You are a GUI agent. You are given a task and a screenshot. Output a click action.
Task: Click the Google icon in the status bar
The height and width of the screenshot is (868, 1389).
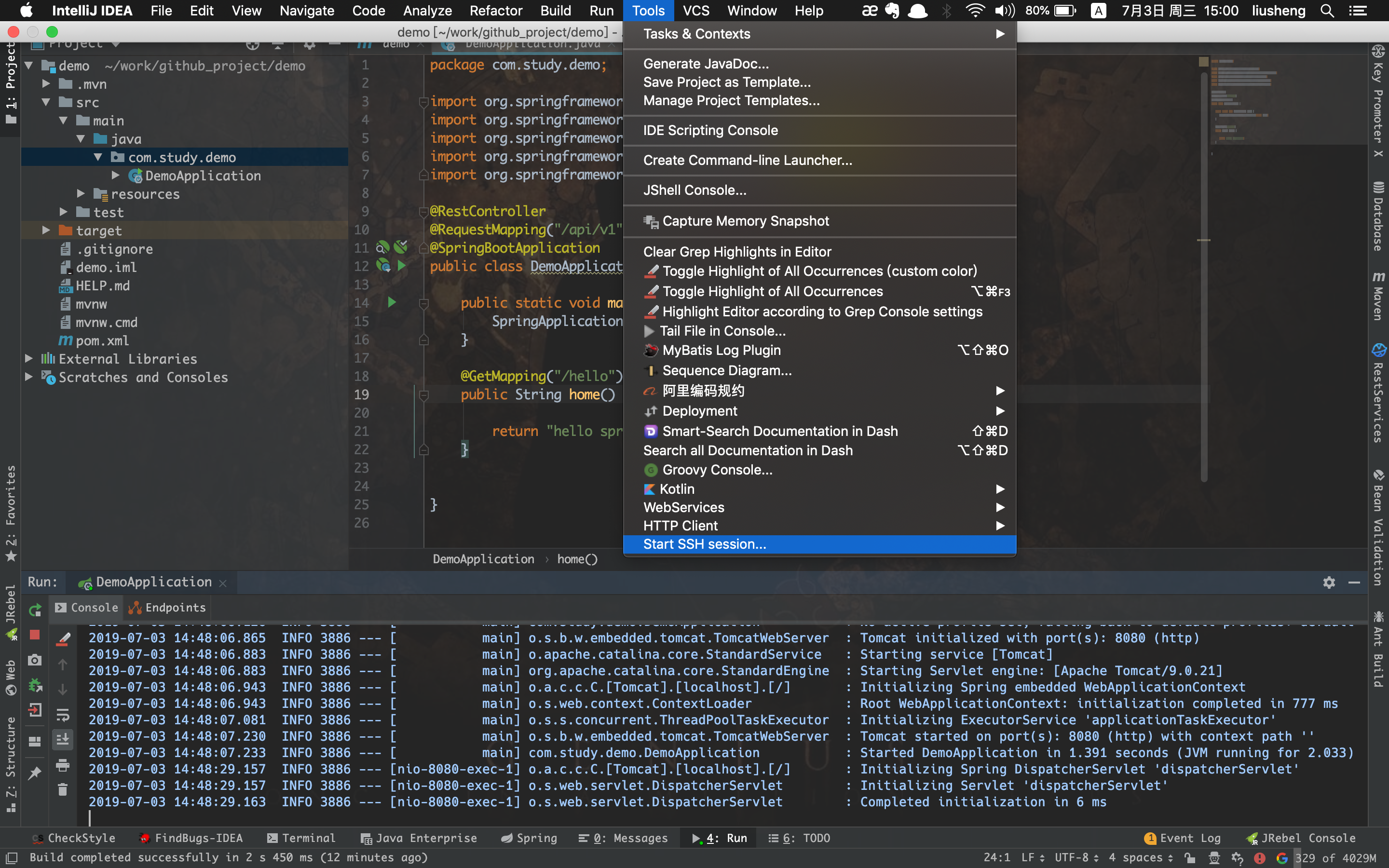click(x=1281, y=858)
